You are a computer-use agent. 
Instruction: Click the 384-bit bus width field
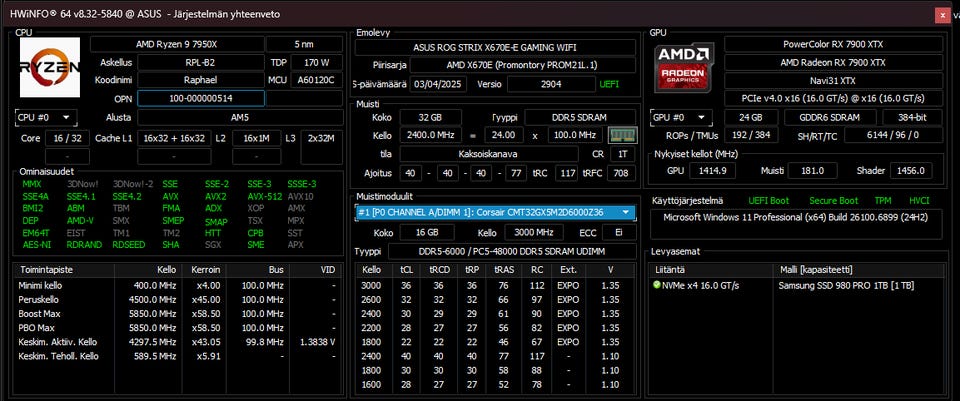point(912,118)
